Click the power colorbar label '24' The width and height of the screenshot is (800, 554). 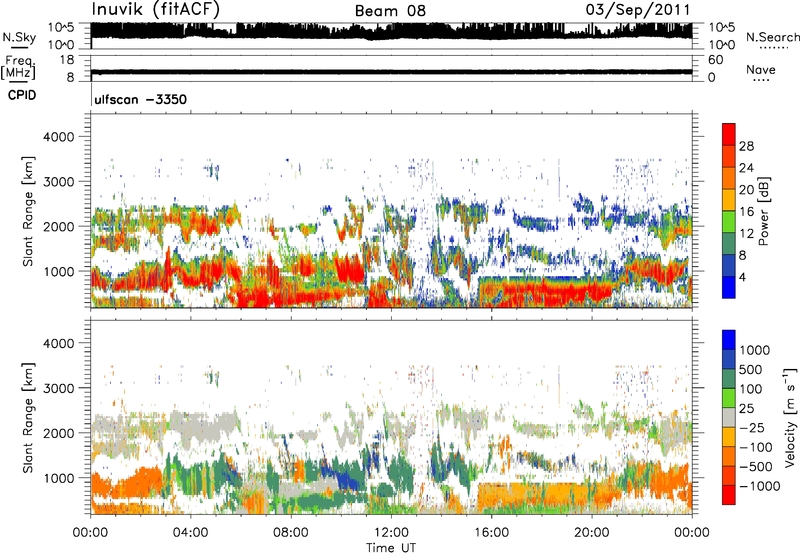click(746, 168)
